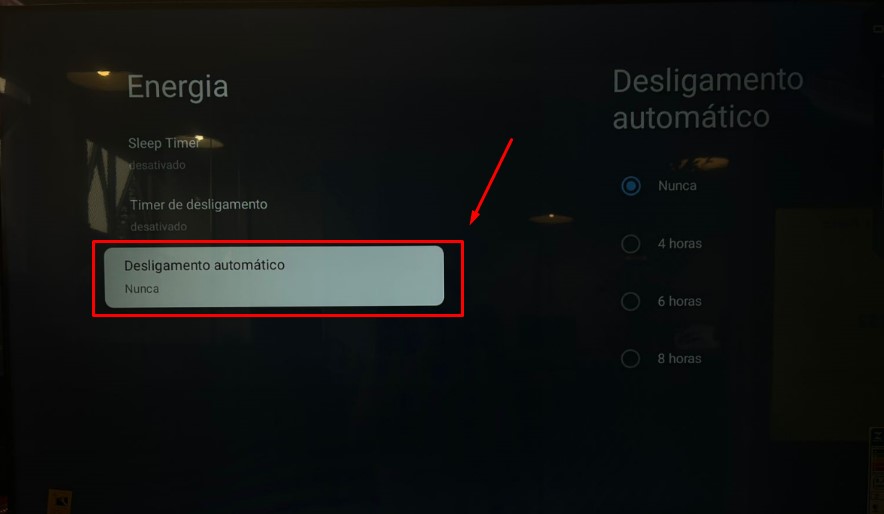The height and width of the screenshot is (514, 884).
Task: Pick the 8 horas radio circle
Action: point(630,358)
